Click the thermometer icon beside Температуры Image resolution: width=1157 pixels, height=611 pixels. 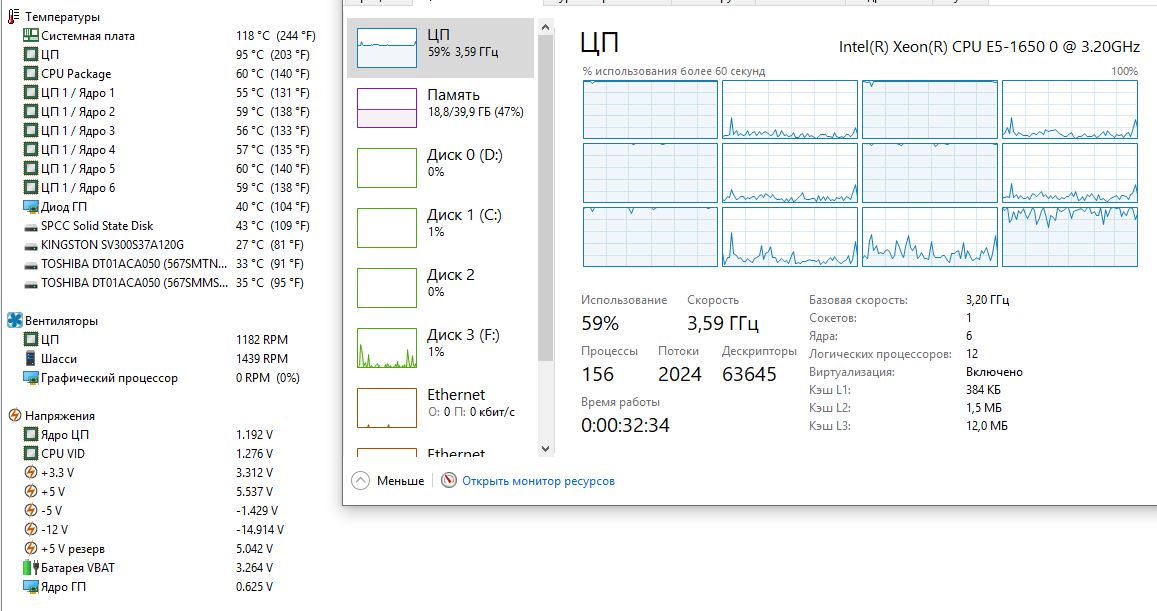coord(14,17)
